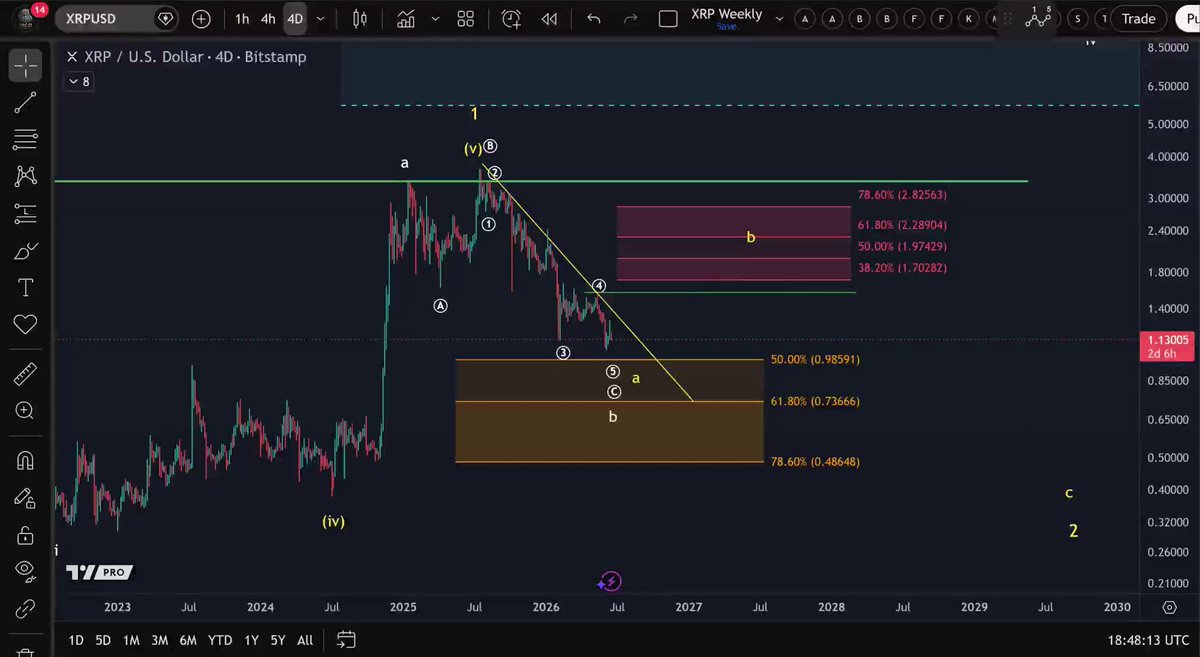Toggle stay in drawing mode
The width and height of the screenshot is (1200, 657).
tap(25, 497)
